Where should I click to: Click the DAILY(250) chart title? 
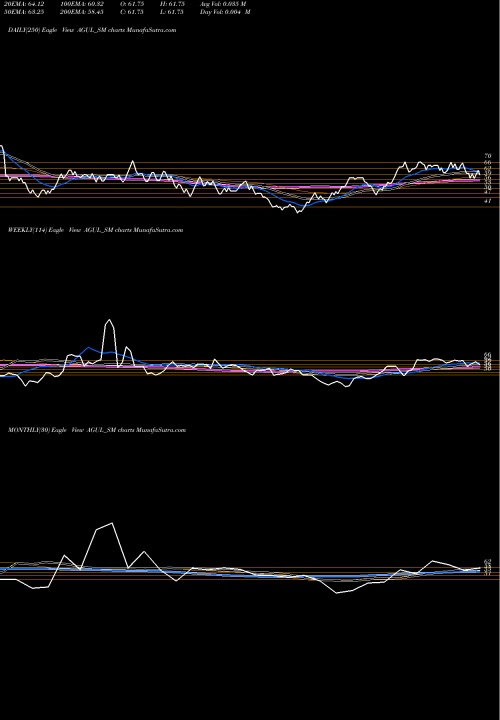pos(92,30)
